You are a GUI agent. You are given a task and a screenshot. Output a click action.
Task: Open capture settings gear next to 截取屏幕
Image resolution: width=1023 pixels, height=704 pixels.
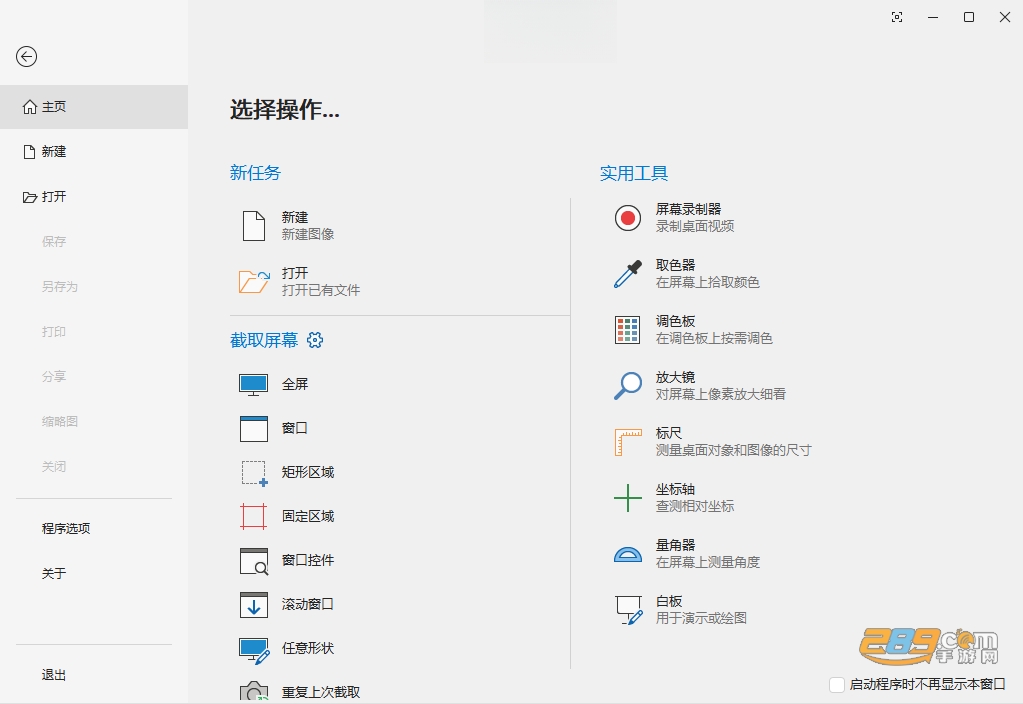(315, 340)
